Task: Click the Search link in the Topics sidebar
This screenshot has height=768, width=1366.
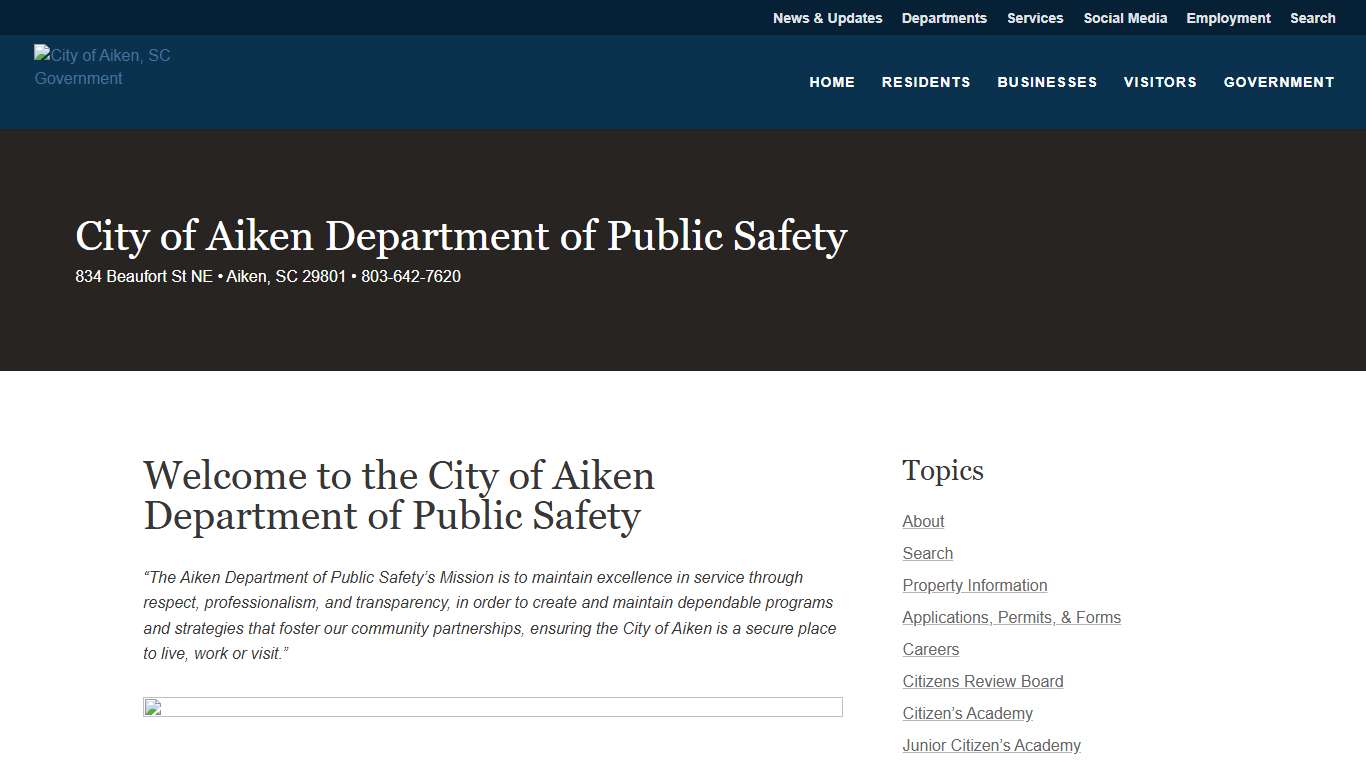Action: click(927, 553)
